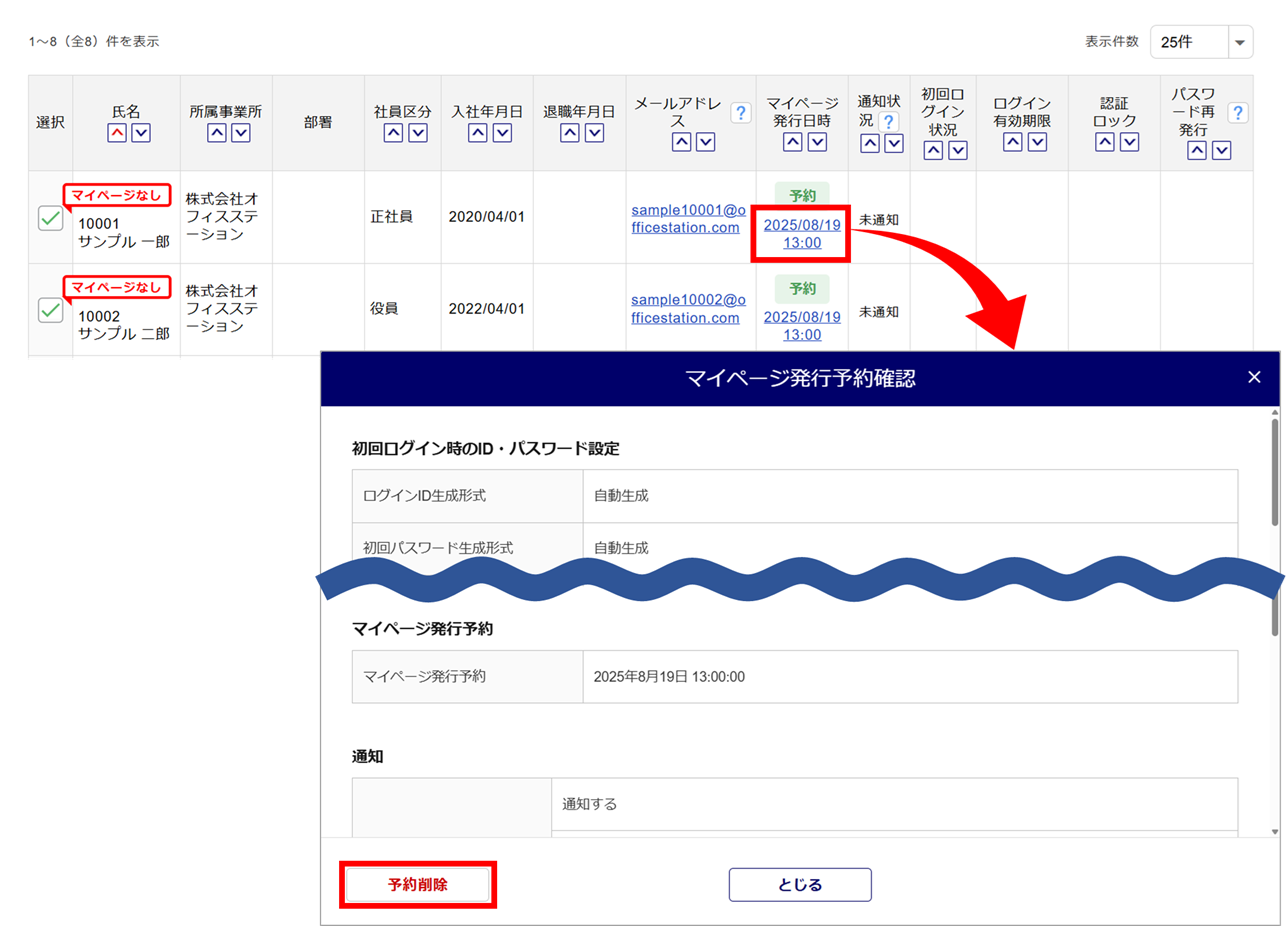The width and height of the screenshot is (1286, 926).
Task: Uncheck the row for サンプル 一郎
Action: (x=50, y=218)
